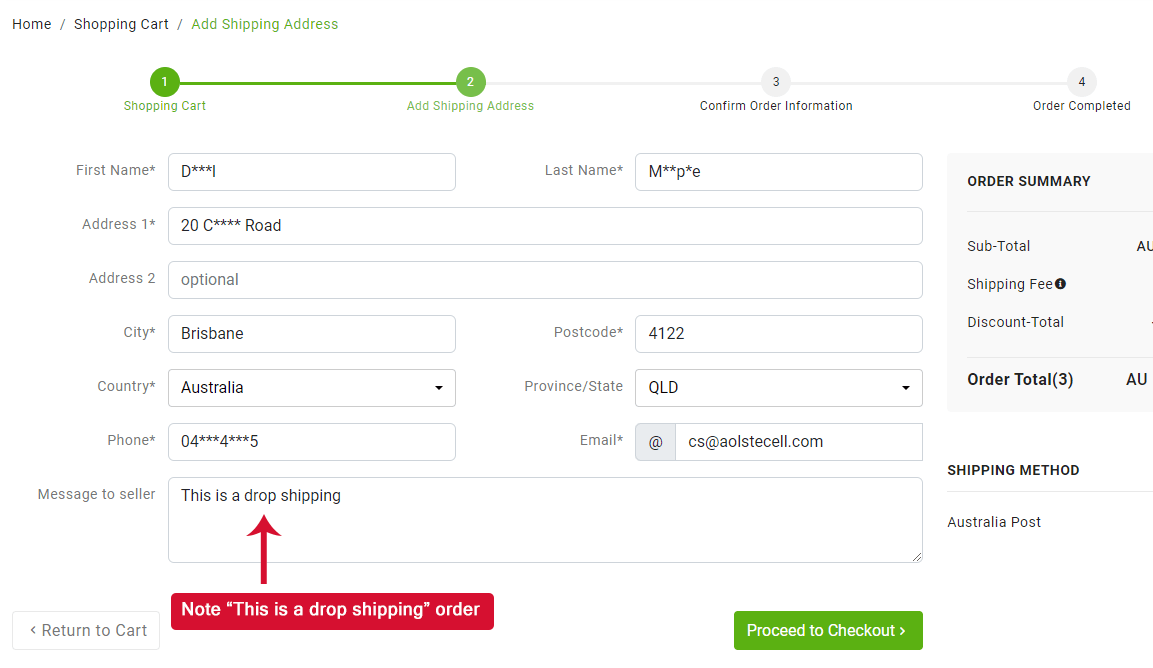The width and height of the screenshot is (1153, 668).
Task: Go to Home breadcrumb
Action: coord(32,24)
